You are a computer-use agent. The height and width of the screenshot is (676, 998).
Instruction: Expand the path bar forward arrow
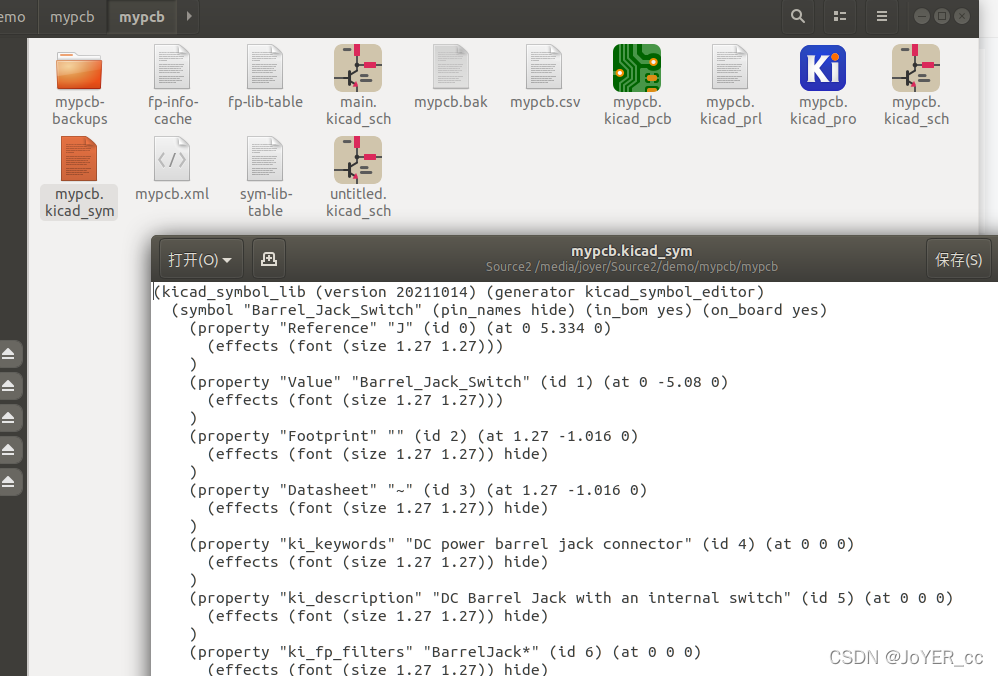(189, 17)
